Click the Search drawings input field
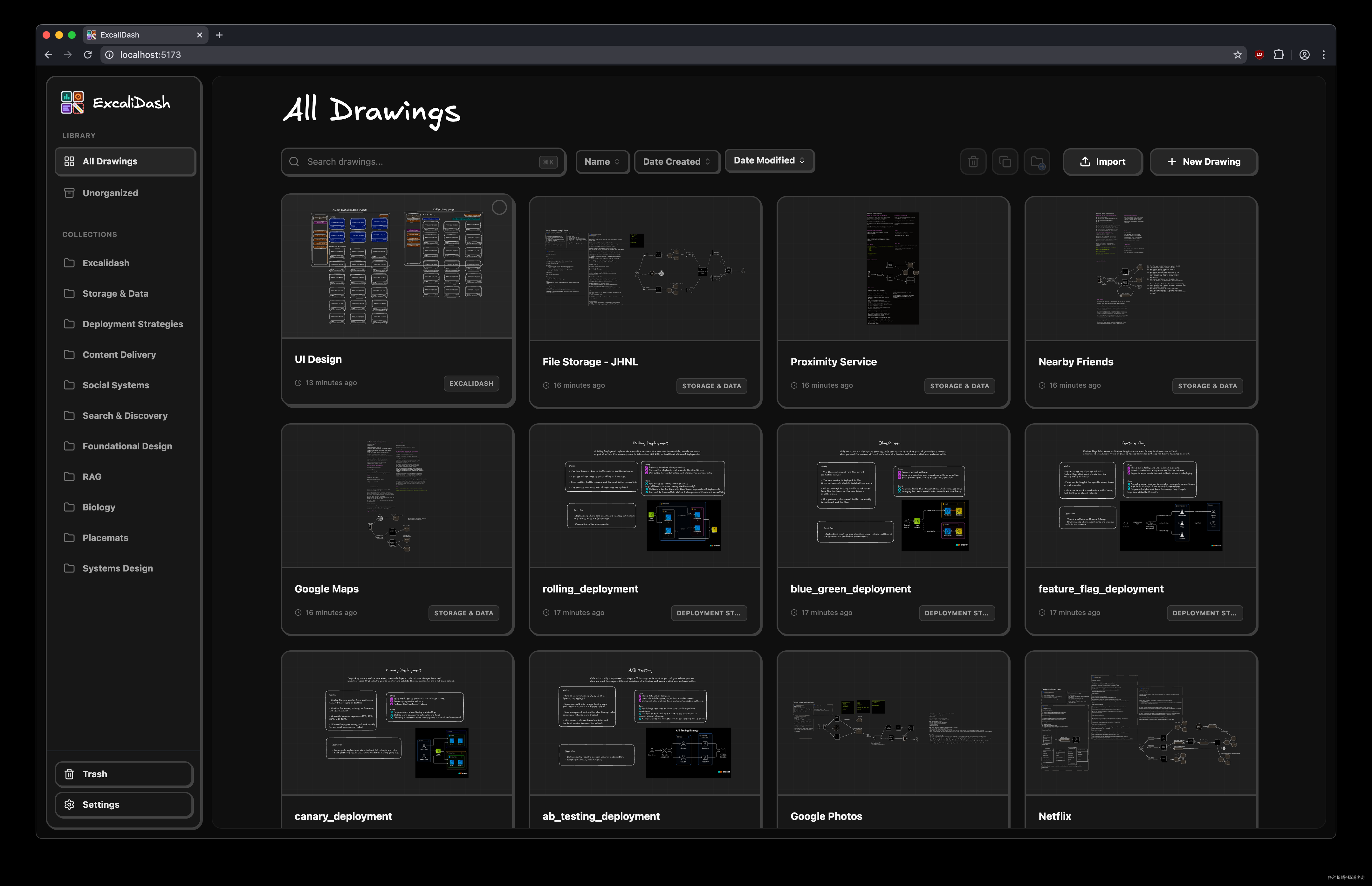1372x886 pixels. [x=420, y=162]
